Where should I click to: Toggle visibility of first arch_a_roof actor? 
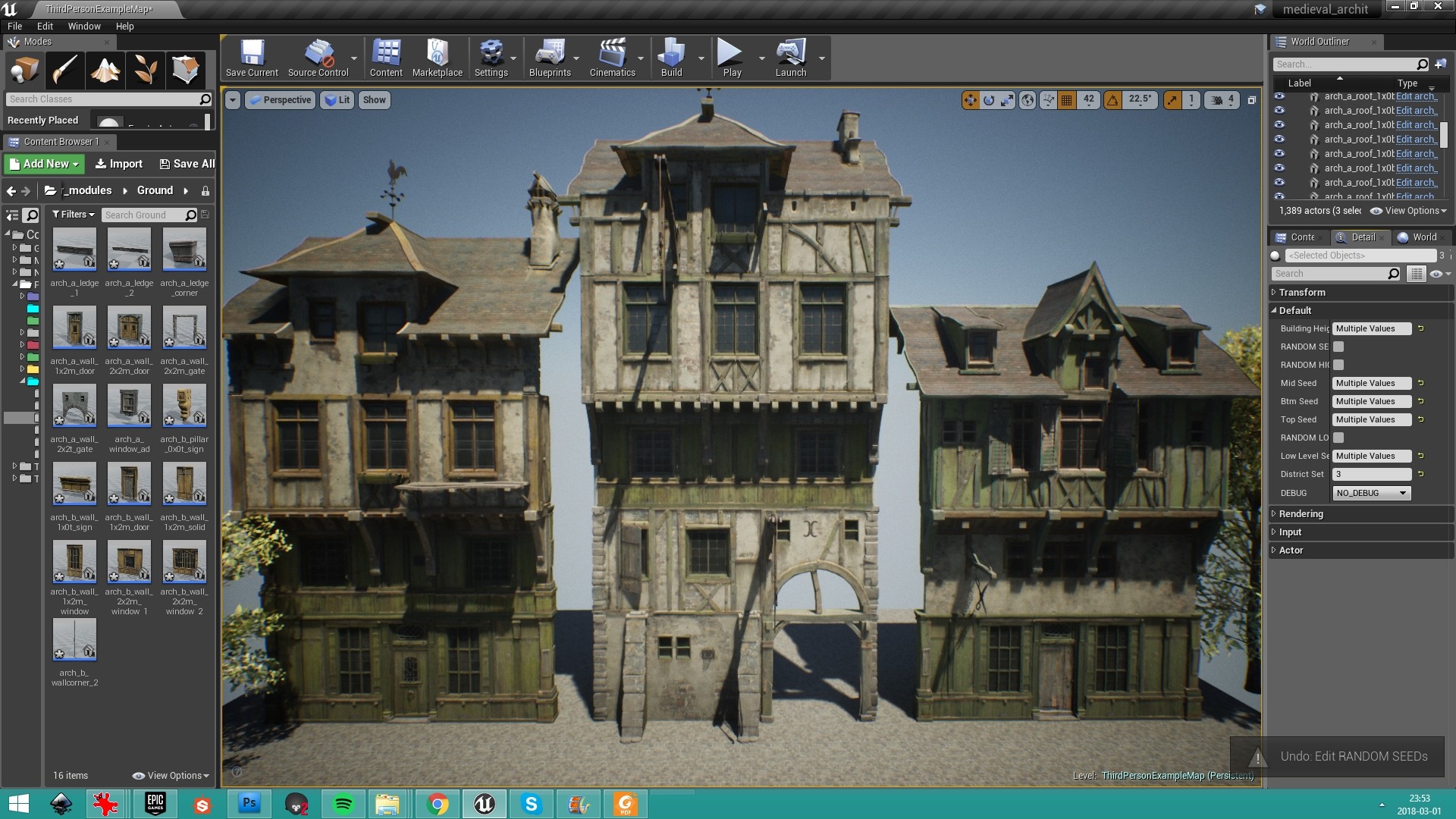click(x=1279, y=96)
